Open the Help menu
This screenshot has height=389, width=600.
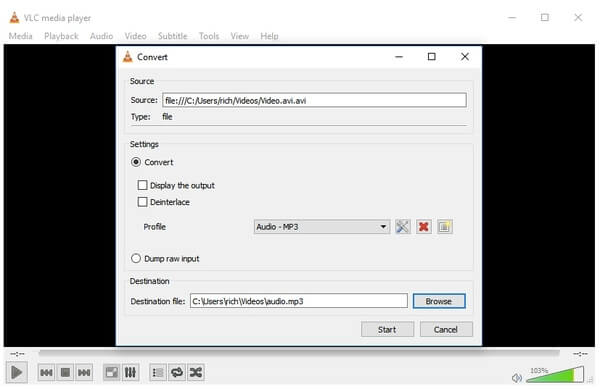(269, 36)
